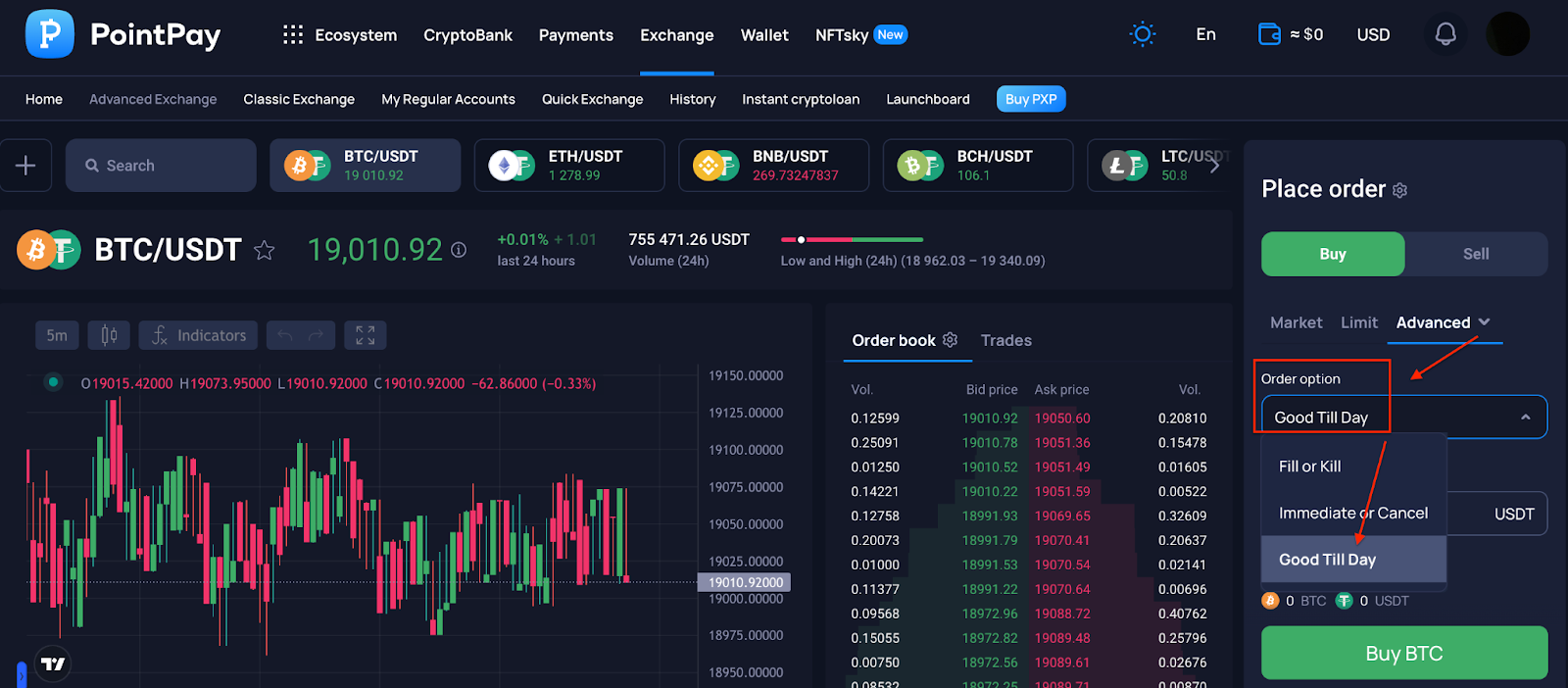Choose Immediate or Cancel option
Image resolution: width=1568 pixels, height=688 pixels.
(1353, 513)
